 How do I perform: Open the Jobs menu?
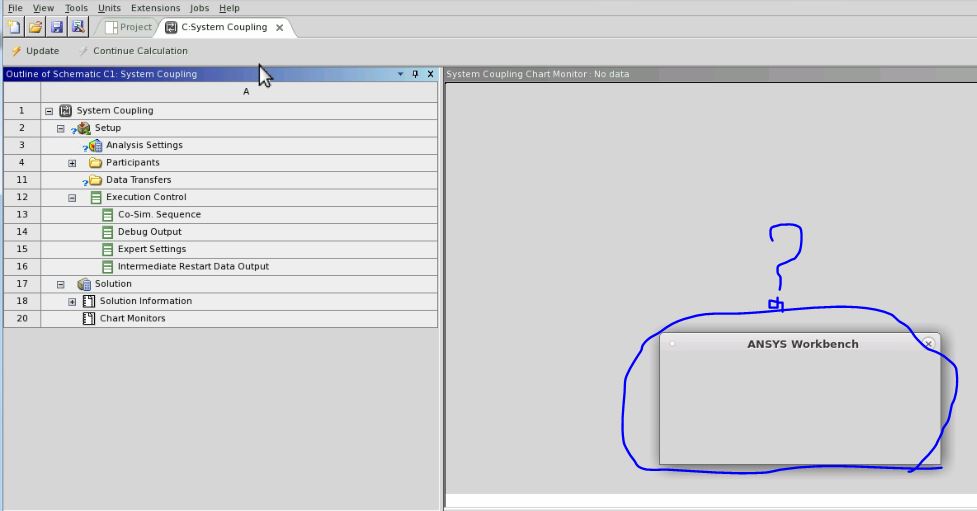(x=199, y=8)
